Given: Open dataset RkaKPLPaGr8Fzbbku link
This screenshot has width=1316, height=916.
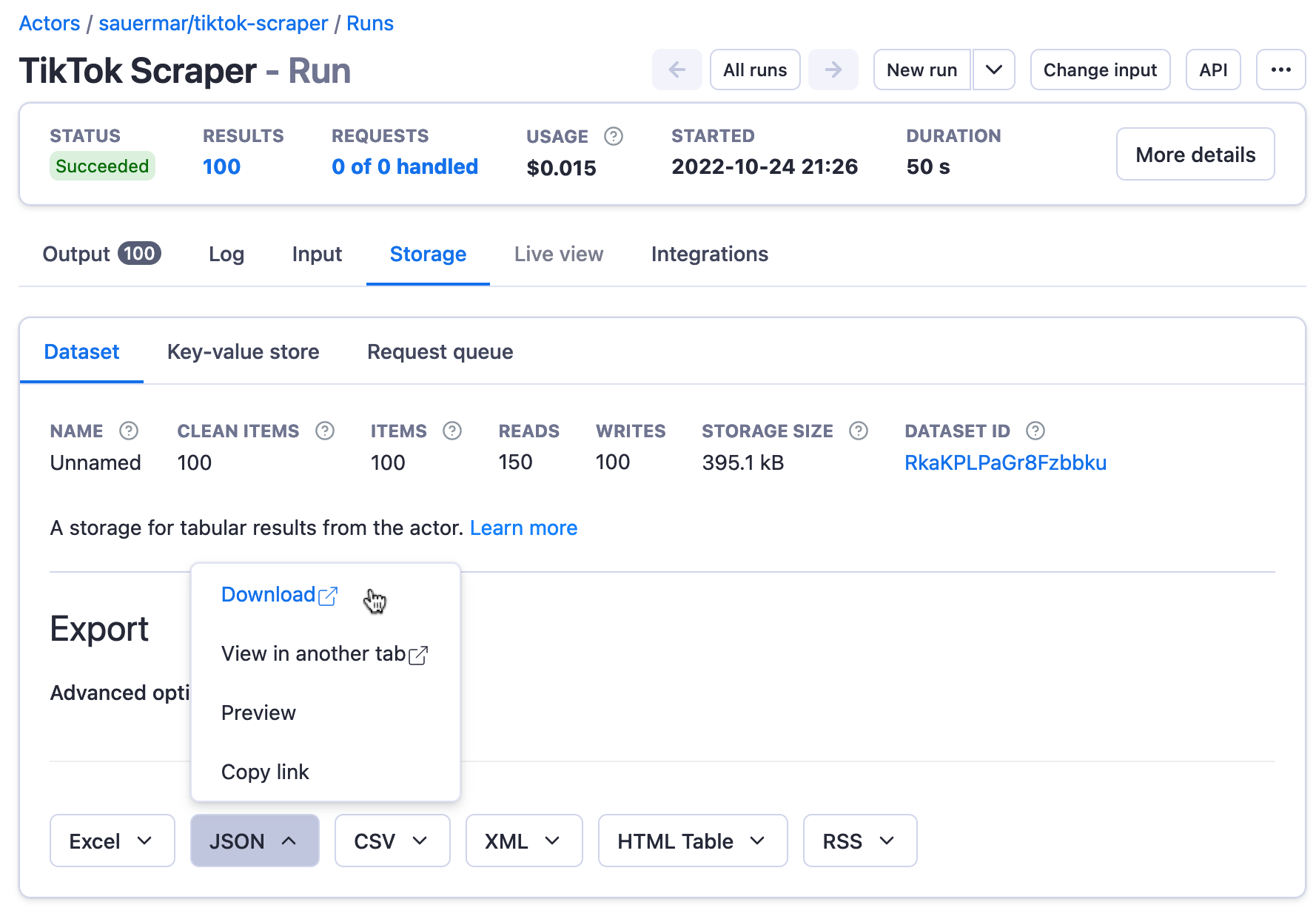Looking at the screenshot, I should pyautogui.click(x=1005, y=462).
